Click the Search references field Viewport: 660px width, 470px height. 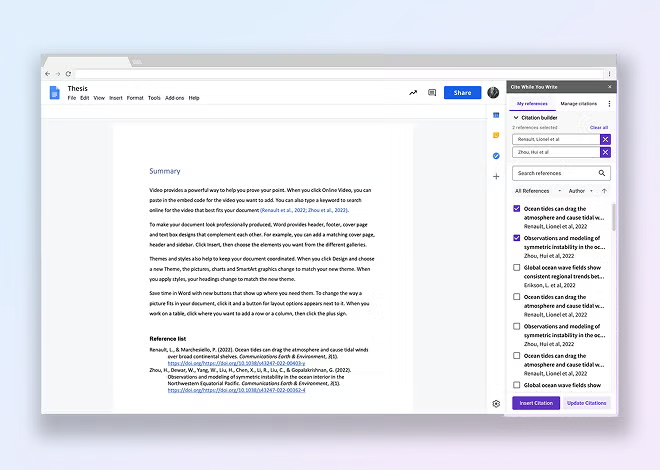555,173
